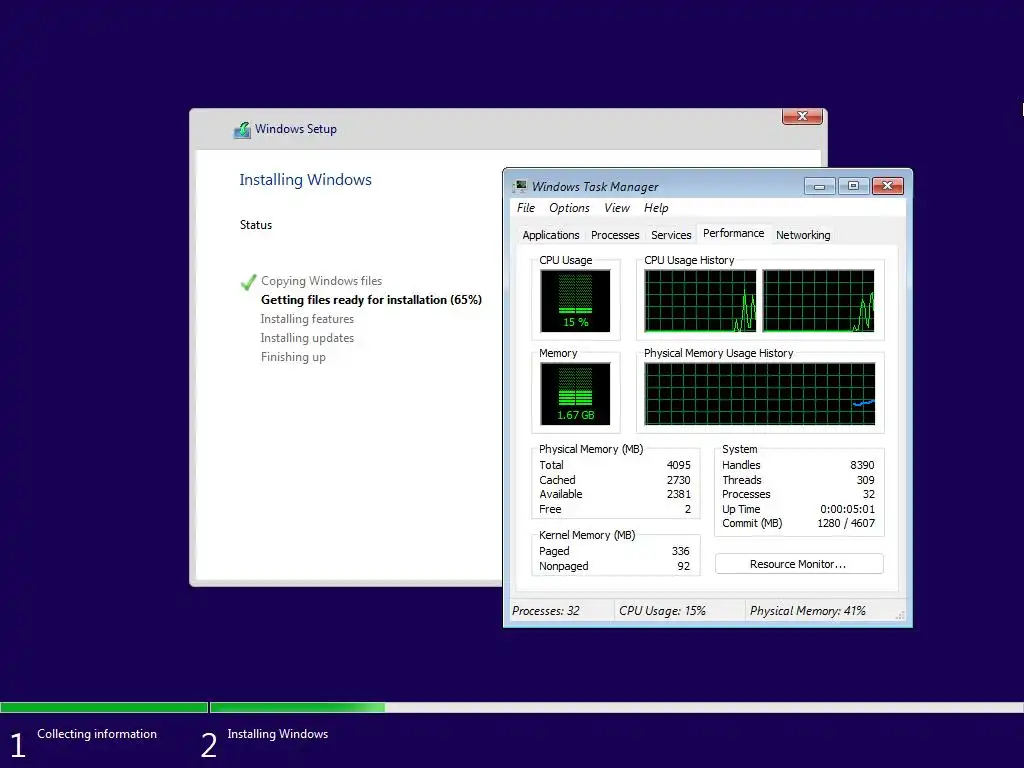Click the resize grip in Task Manager's corner
The height and width of the screenshot is (768, 1024).
(900, 615)
